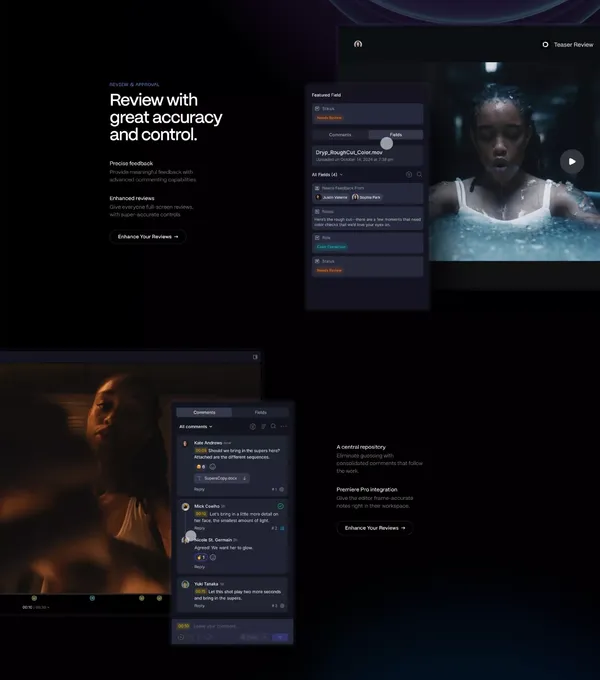The image size is (600, 680).
Task: Click the blue icon beside #2 on Mick's comment
Action: (282, 528)
